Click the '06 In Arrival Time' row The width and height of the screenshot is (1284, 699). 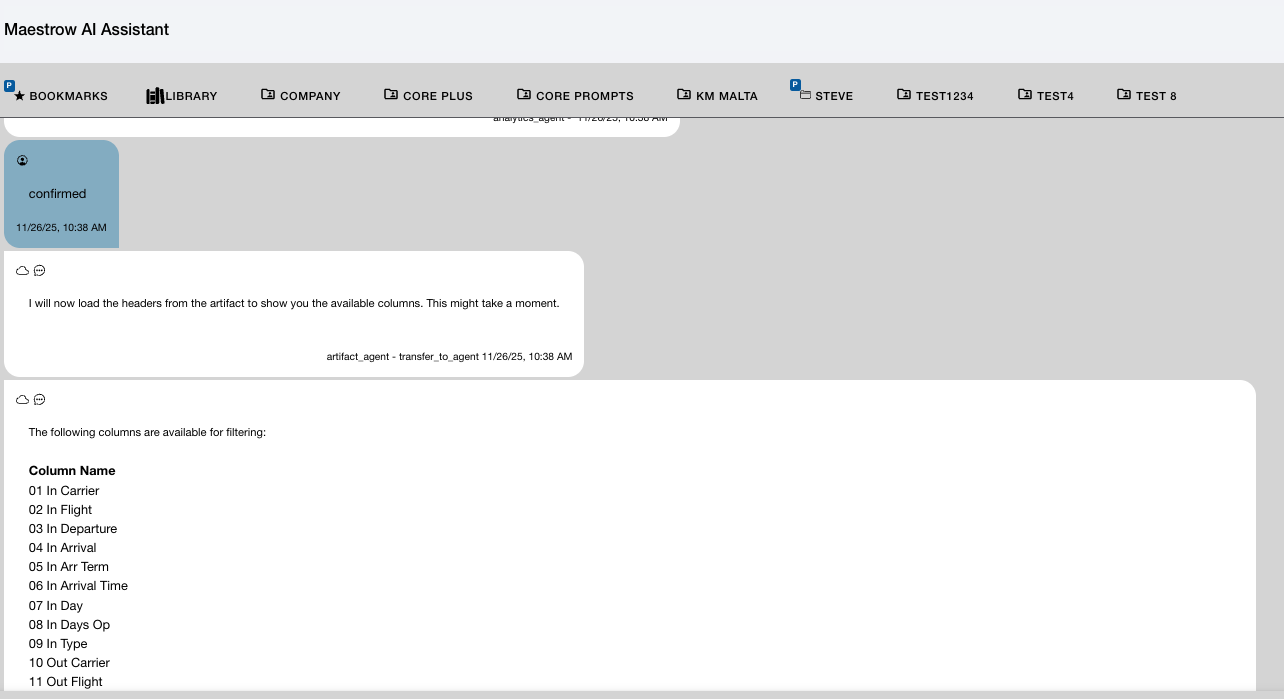[x=79, y=586]
